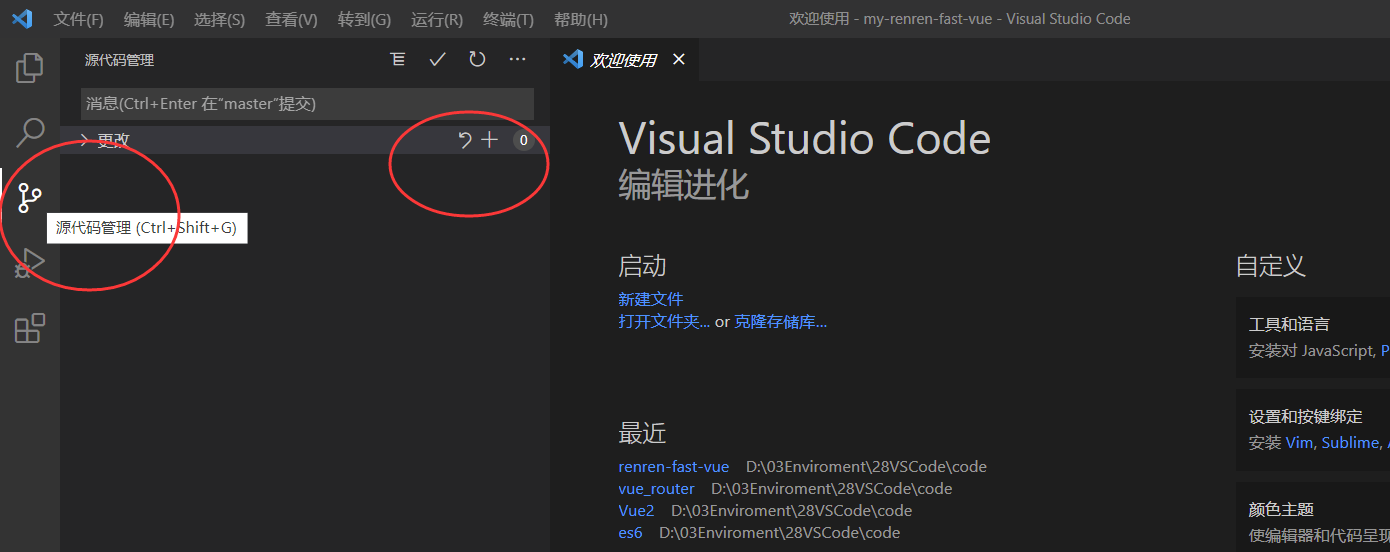
Task: Open recent project renren-fast-vue
Action: pos(674,467)
